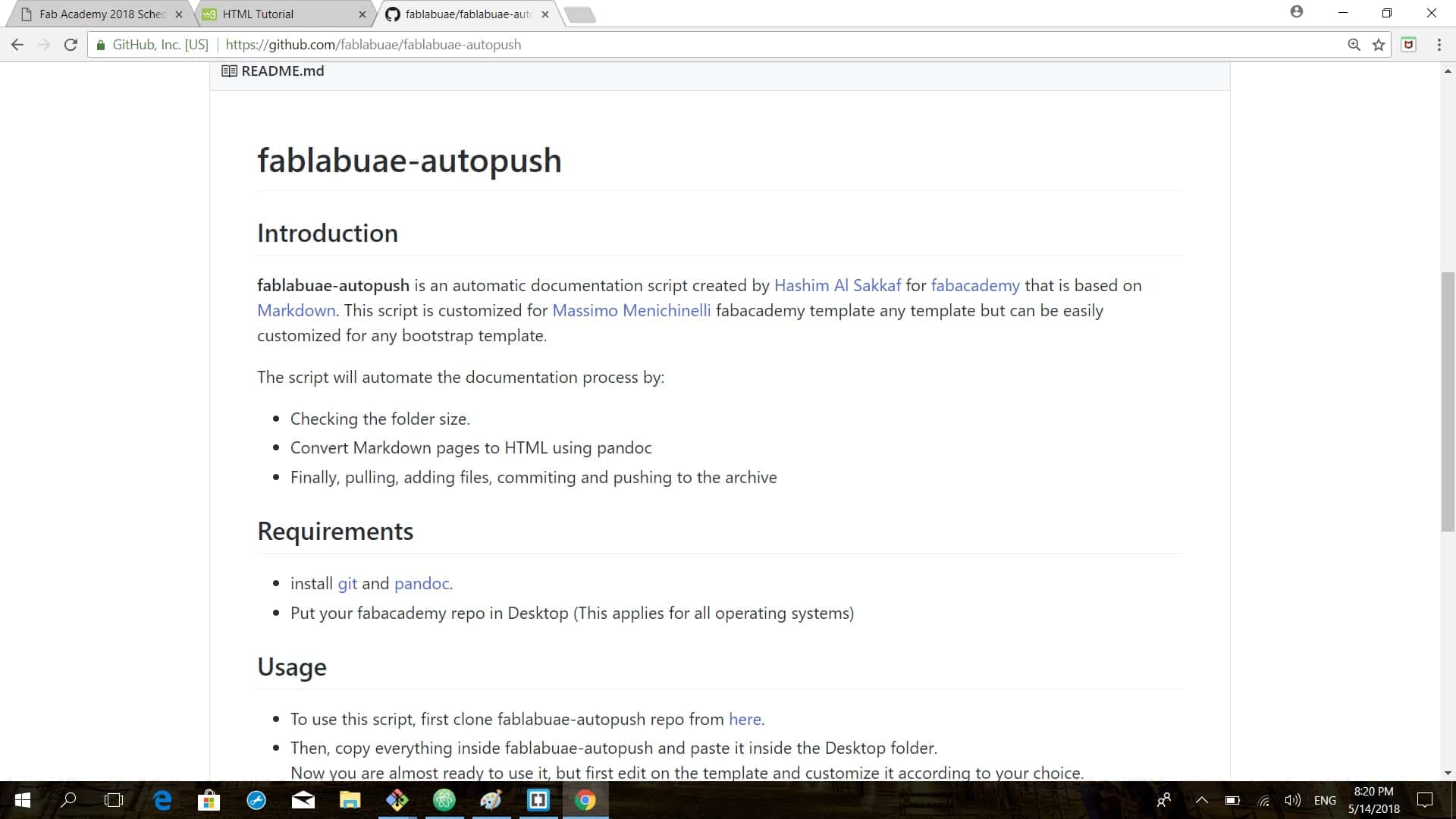
Task: Open the volume speaker icon
Action: [x=1293, y=800]
